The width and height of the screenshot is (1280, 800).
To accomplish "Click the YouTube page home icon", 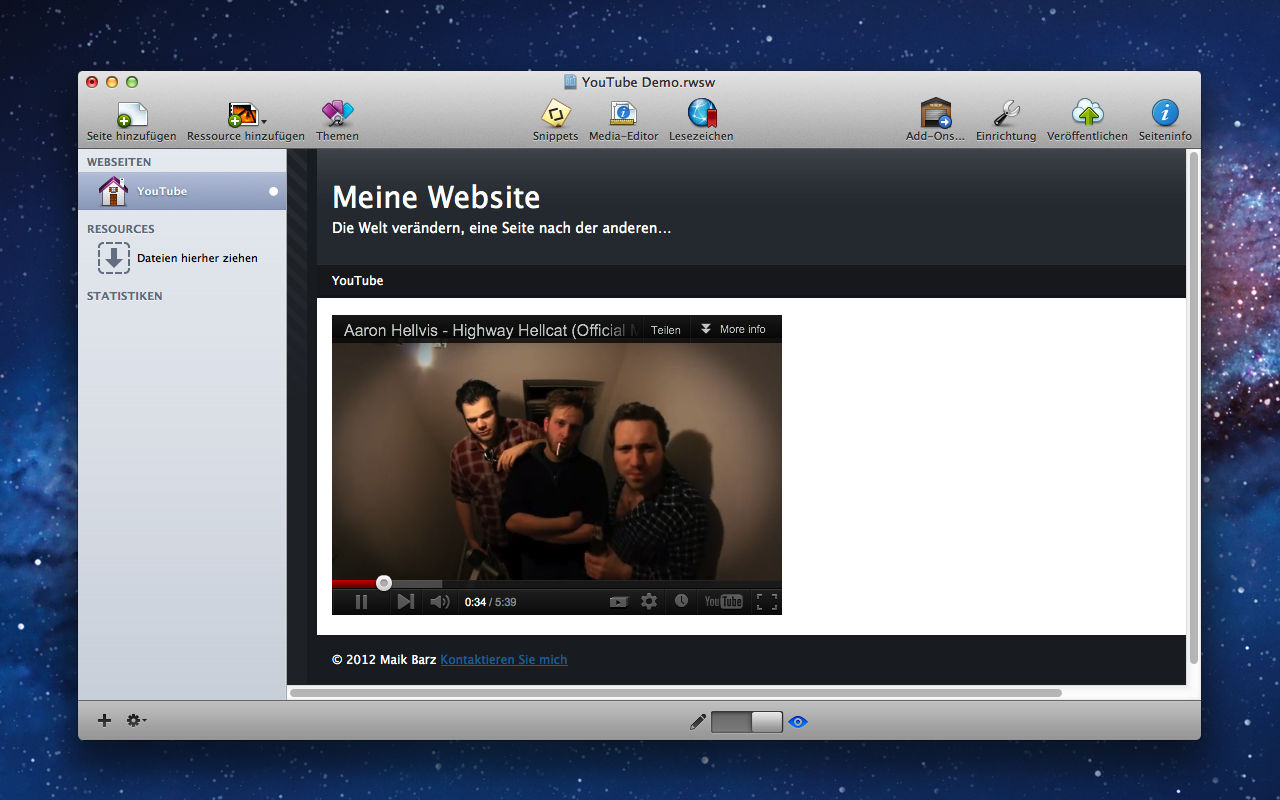I will tap(113, 190).
